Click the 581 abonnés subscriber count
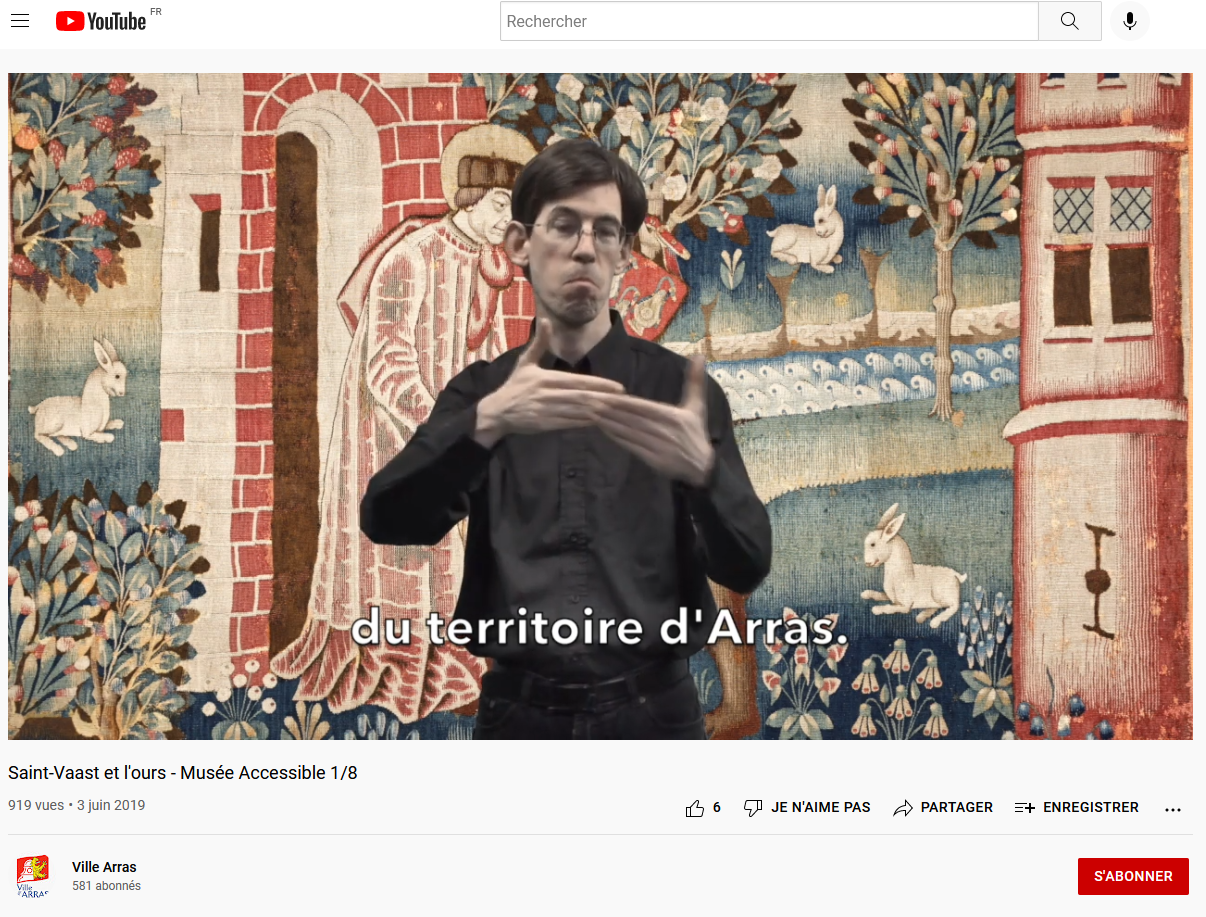This screenshot has width=1206, height=917. (106, 886)
